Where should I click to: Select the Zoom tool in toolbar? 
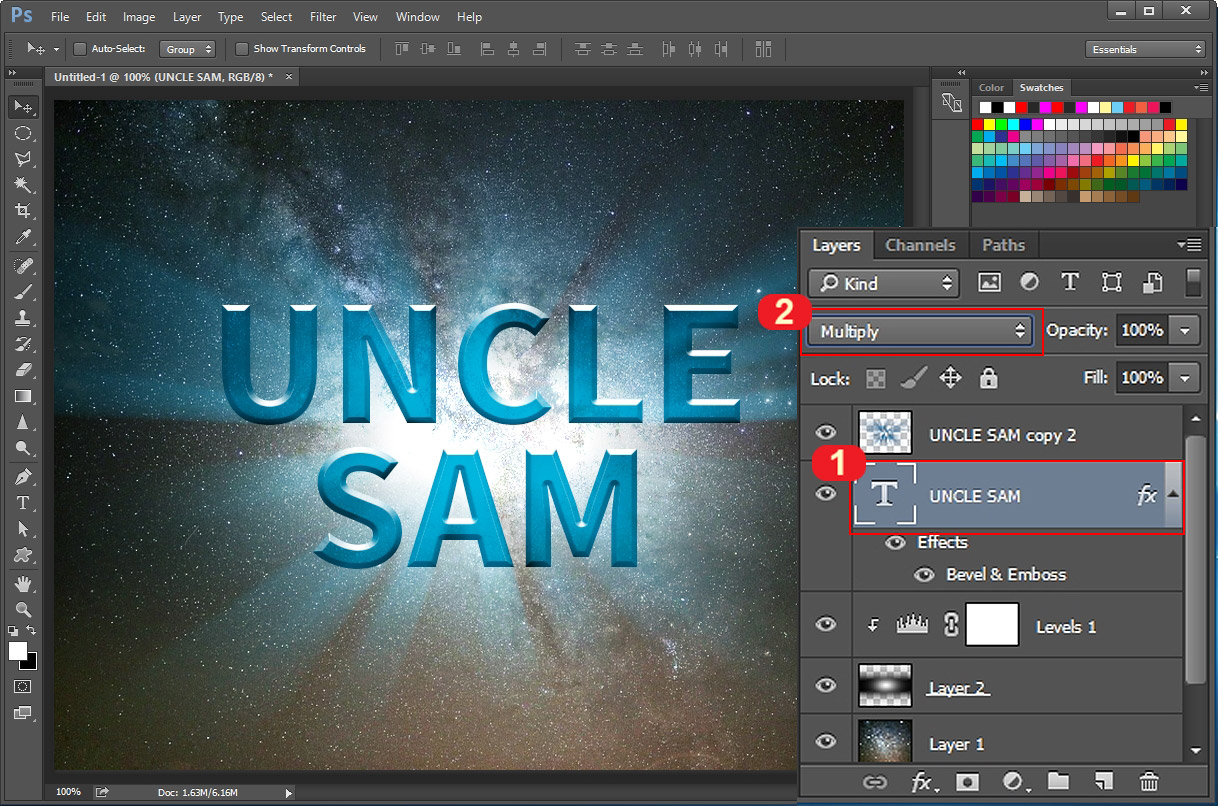point(23,610)
